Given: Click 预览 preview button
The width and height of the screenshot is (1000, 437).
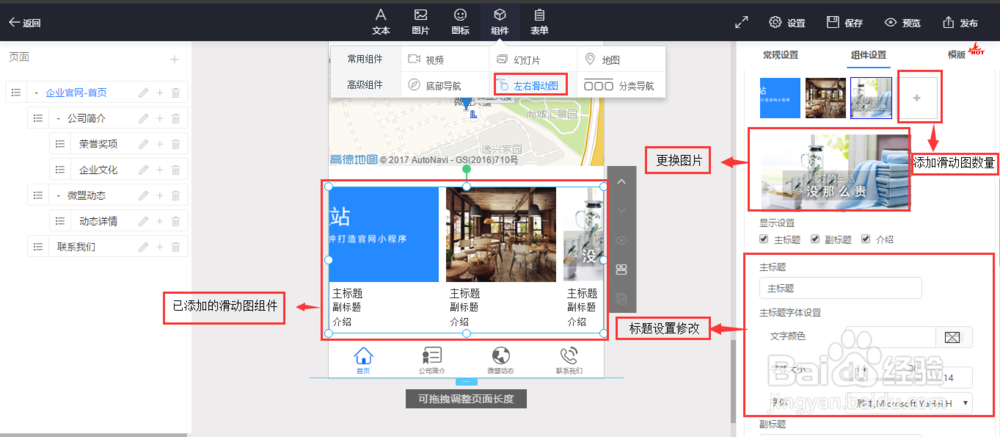Looking at the screenshot, I should coord(902,22).
